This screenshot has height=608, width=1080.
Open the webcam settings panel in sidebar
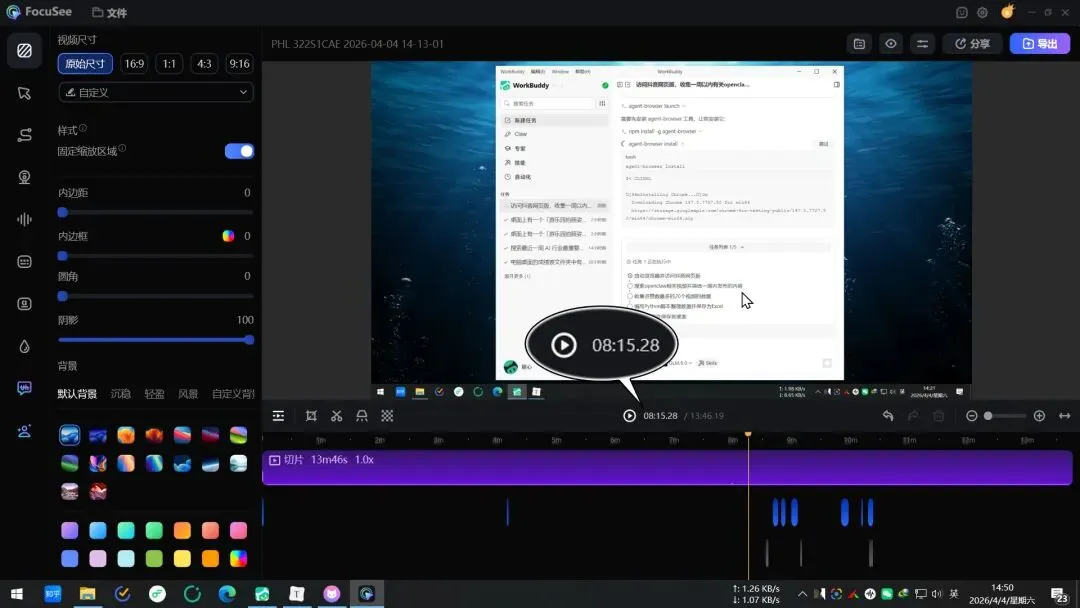(x=24, y=177)
